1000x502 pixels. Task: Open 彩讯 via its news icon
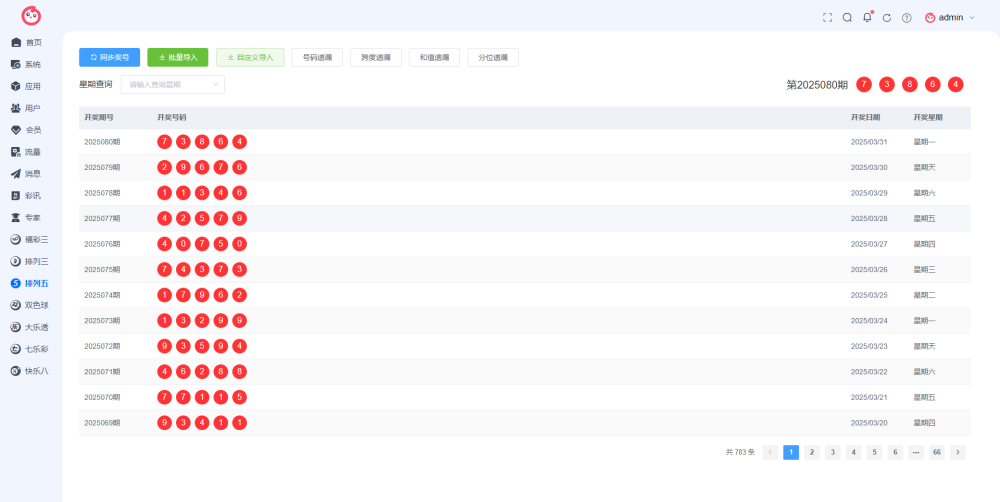(16, 196)
